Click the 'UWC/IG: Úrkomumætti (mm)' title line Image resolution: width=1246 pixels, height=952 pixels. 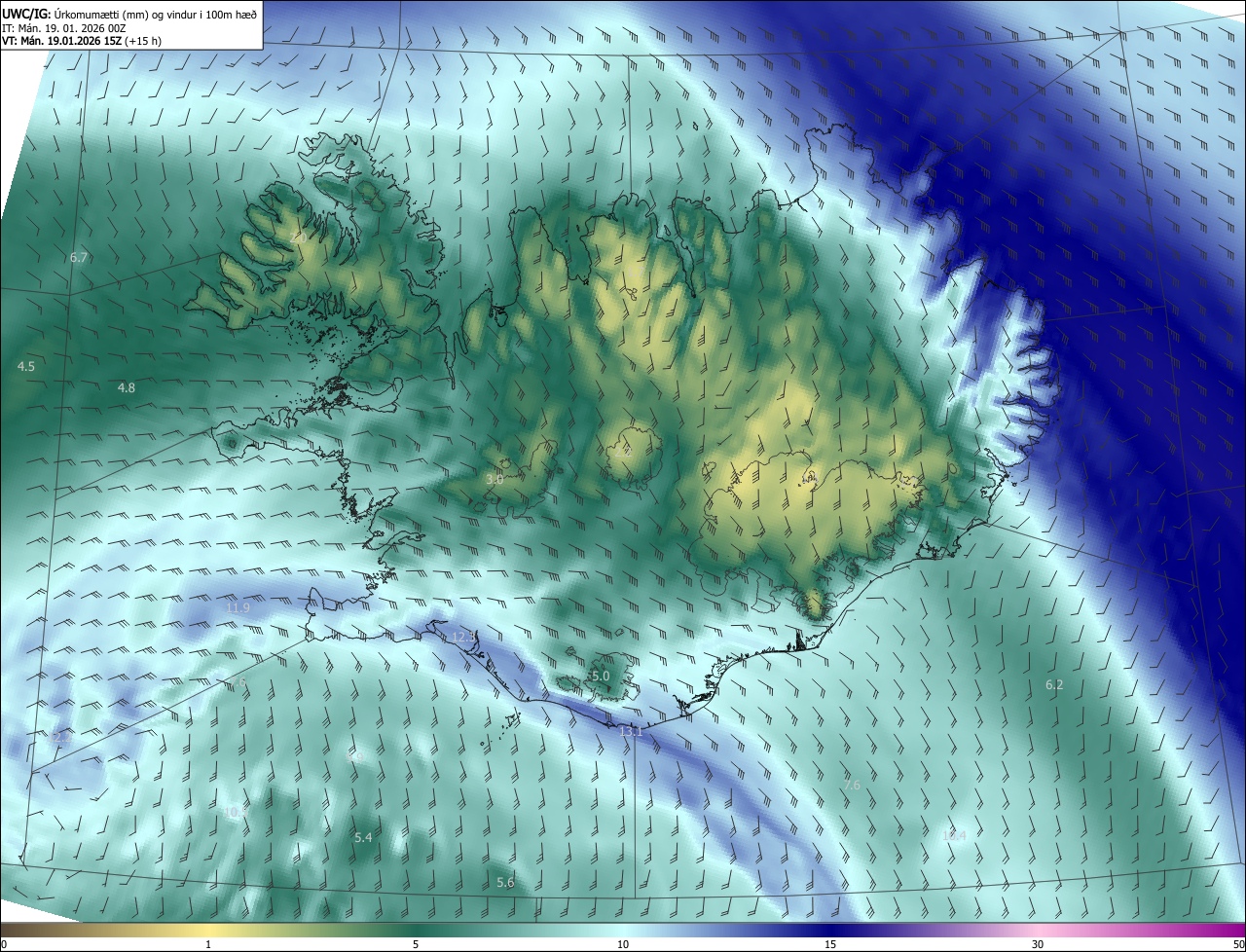tap(128, 14)
